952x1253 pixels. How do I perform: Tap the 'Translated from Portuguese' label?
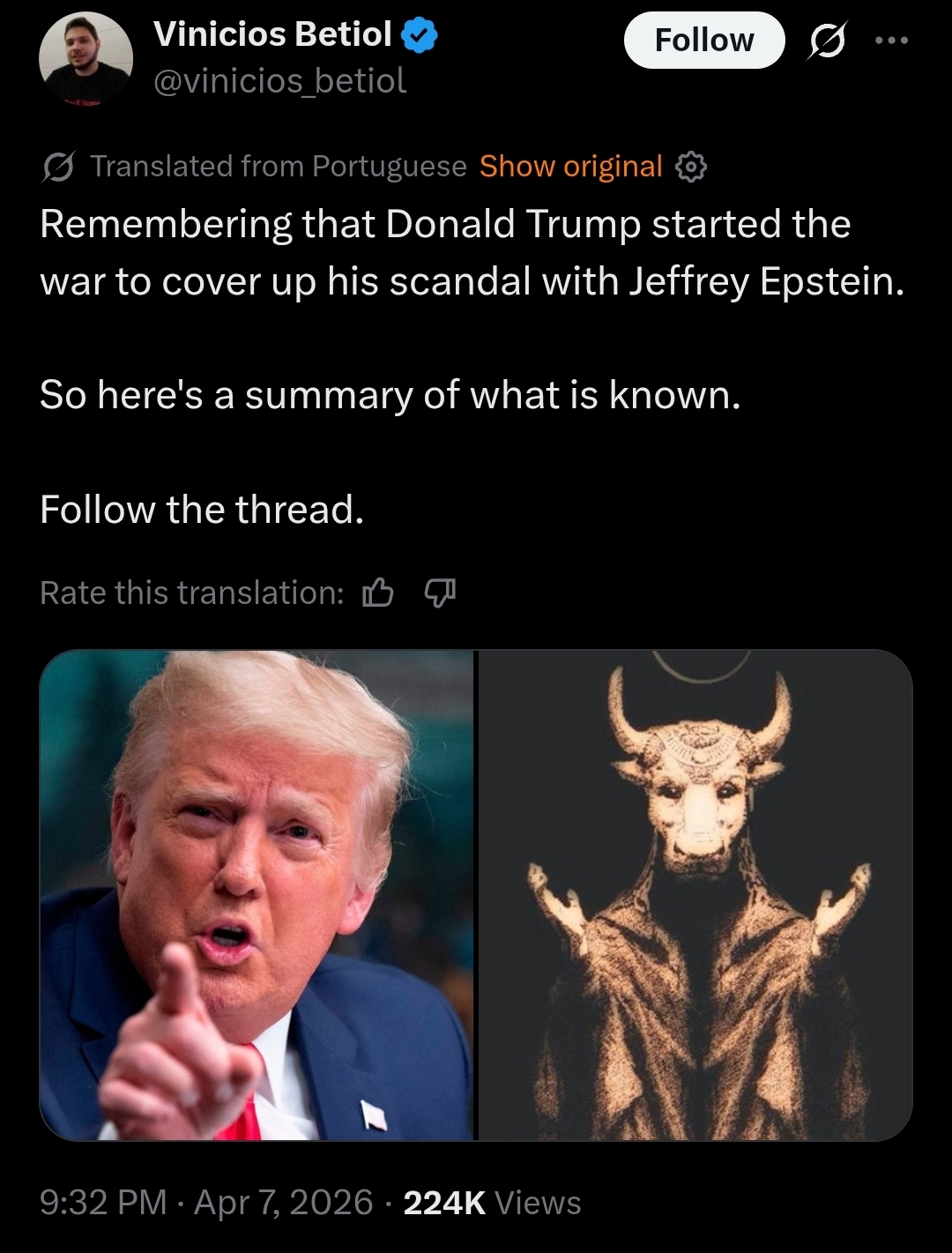279,166
